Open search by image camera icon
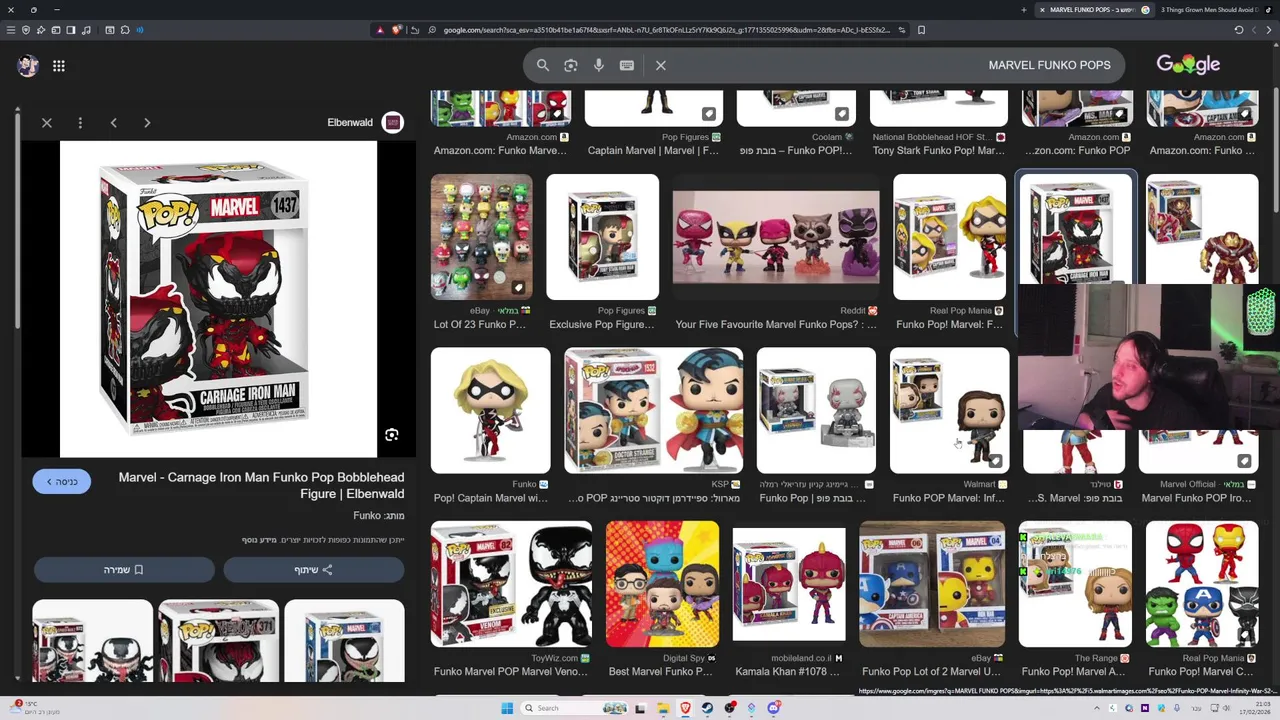The image size is (1280, 720). (571, 65)
